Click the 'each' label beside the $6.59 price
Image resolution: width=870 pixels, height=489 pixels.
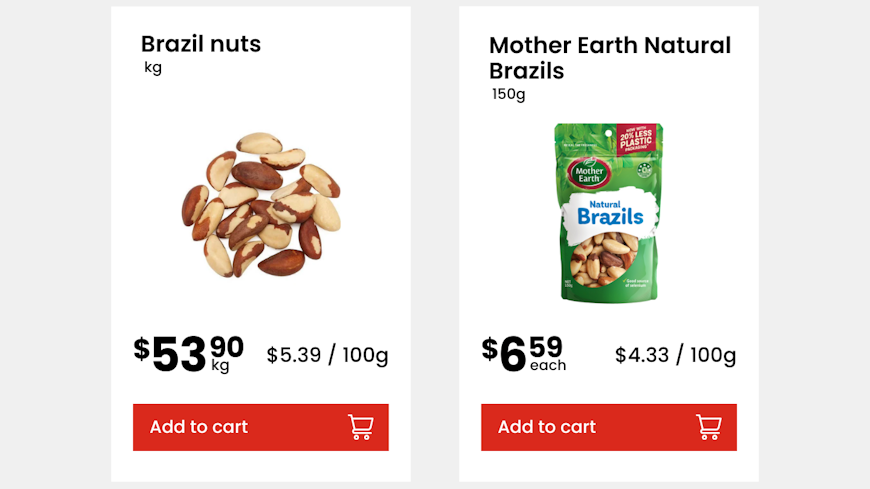tap(548, 366)
